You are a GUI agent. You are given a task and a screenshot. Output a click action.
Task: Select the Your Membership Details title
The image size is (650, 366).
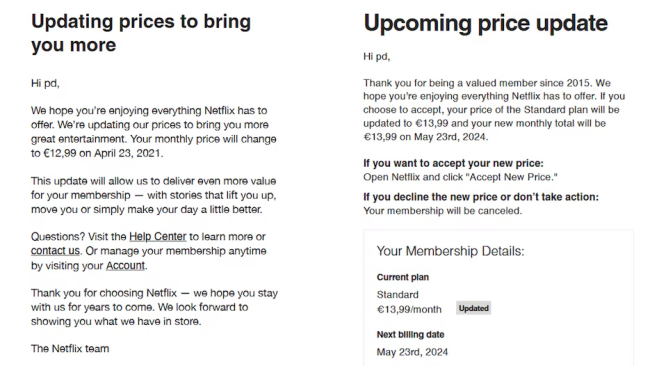tap(450, 251)
